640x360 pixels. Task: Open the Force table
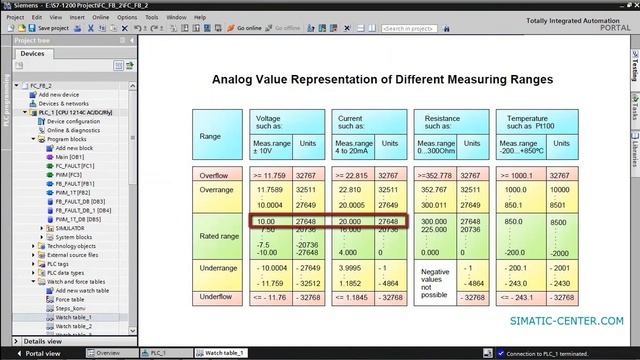[69, 300]
